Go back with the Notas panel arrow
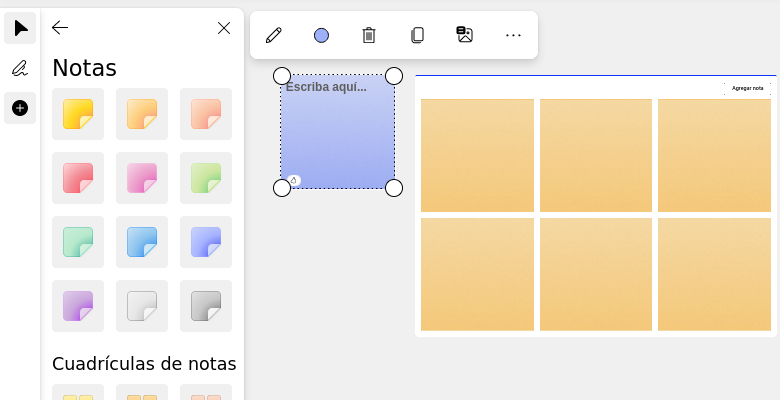This screenshot has height=400, width=780. (60, 27)
